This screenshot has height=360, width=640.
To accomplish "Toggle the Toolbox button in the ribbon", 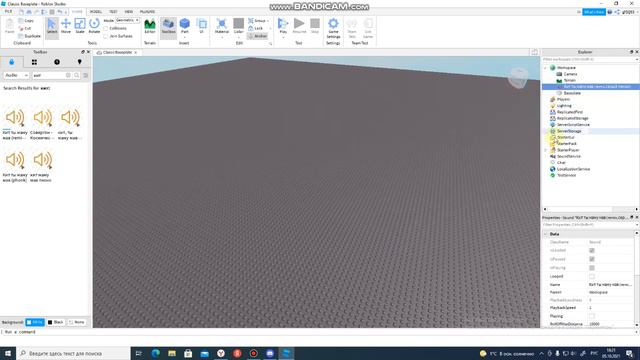I will (x=168, y=27).
